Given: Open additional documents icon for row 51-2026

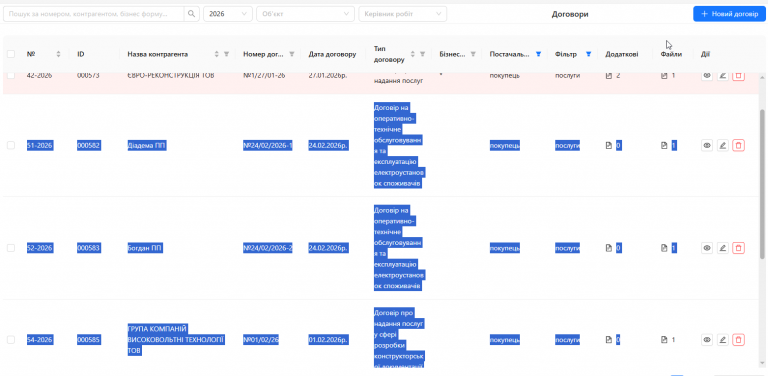Looking at the screenshot, I should click(x=609, y=145).
